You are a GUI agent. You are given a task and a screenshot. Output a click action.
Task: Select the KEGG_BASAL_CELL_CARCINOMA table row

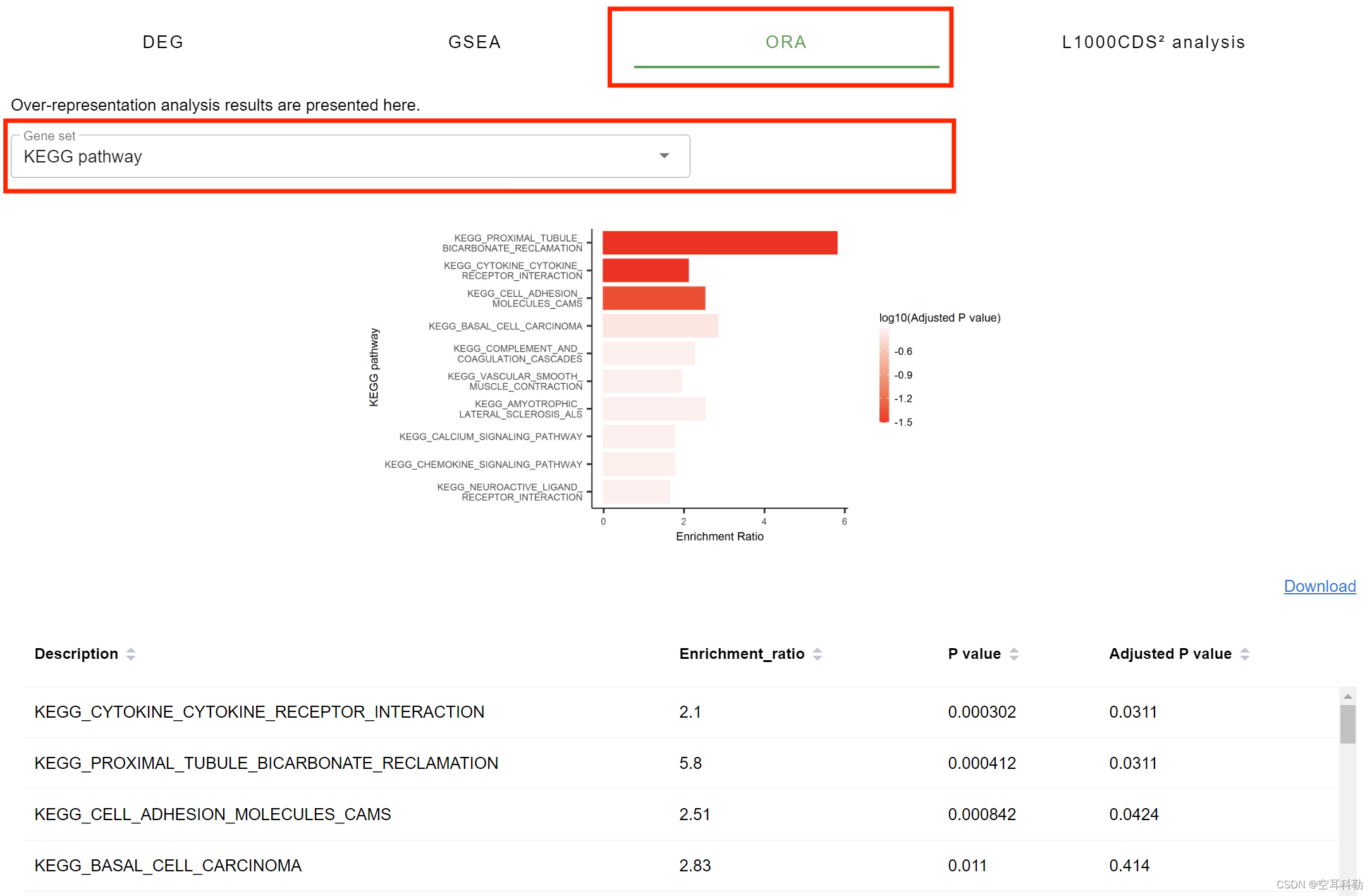click(x=168, y=866)
